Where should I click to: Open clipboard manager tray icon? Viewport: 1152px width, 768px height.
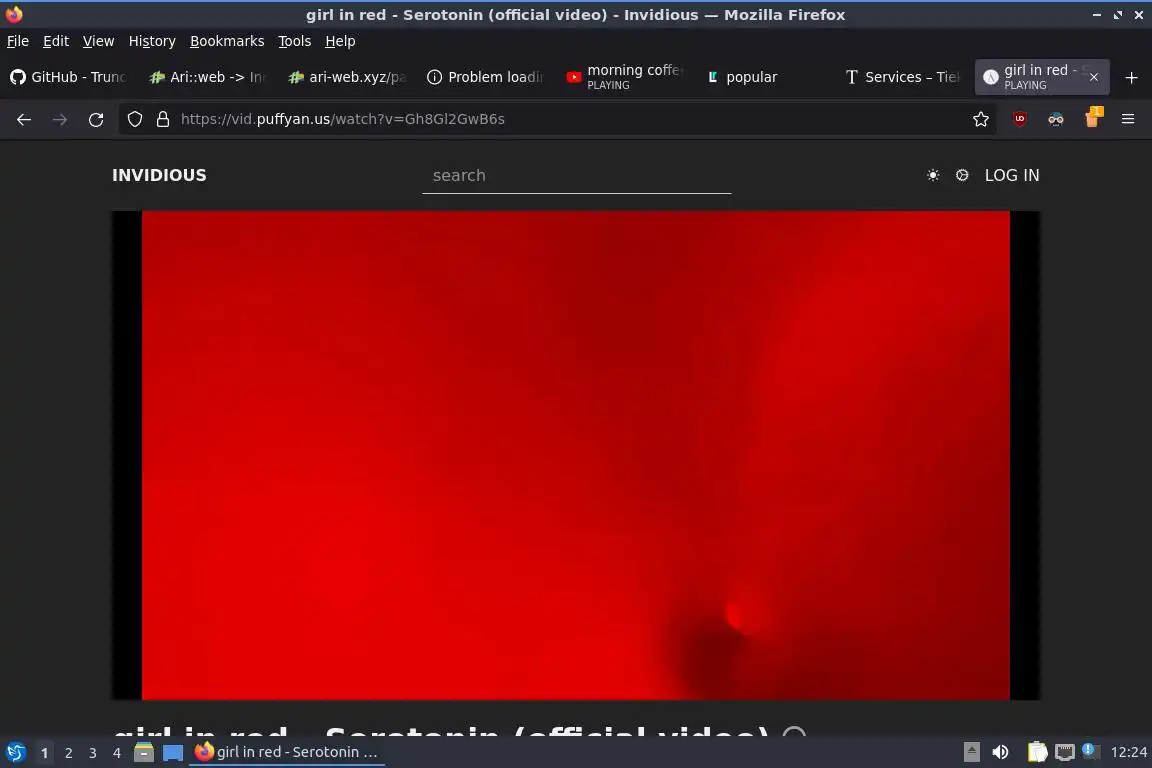pos(1037,752)
